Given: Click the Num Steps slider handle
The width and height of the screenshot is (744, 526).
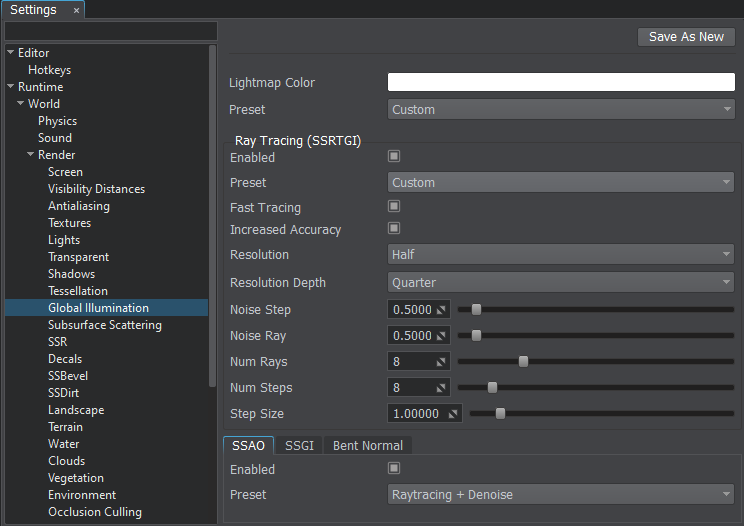Looking at the screenshot, I should tap(493, 388).
